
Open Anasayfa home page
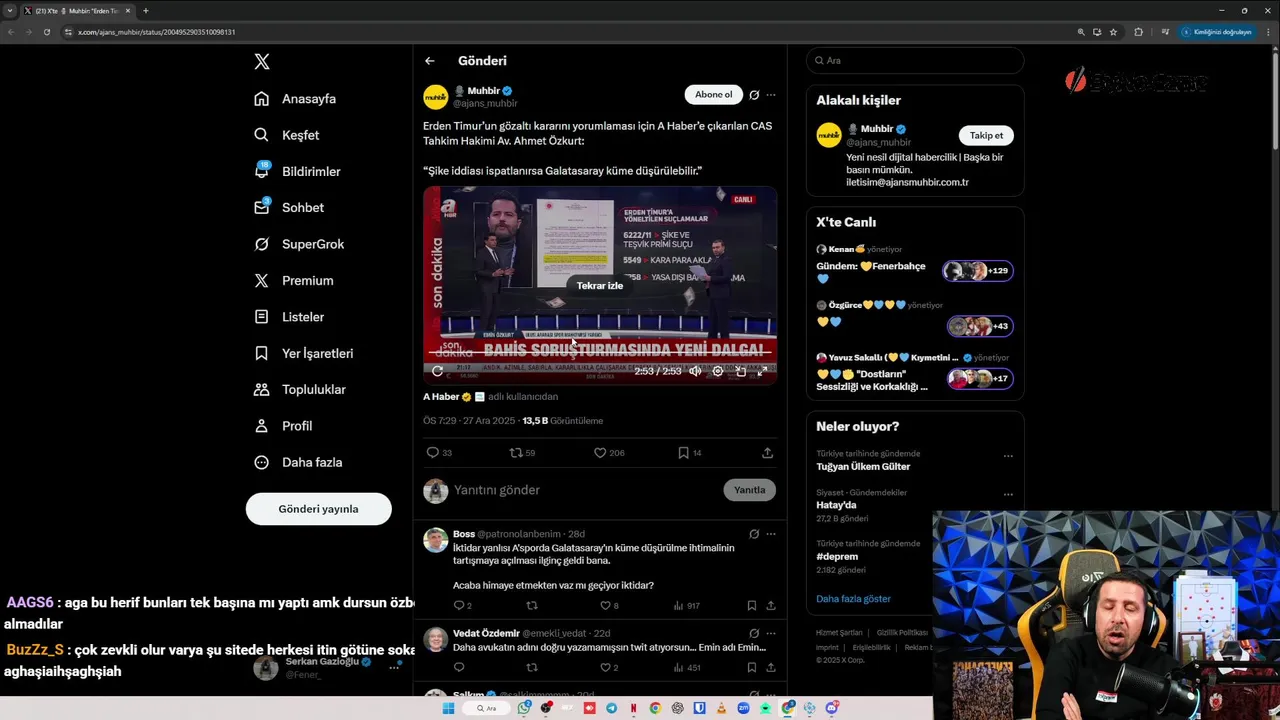(x=295, y=99)
